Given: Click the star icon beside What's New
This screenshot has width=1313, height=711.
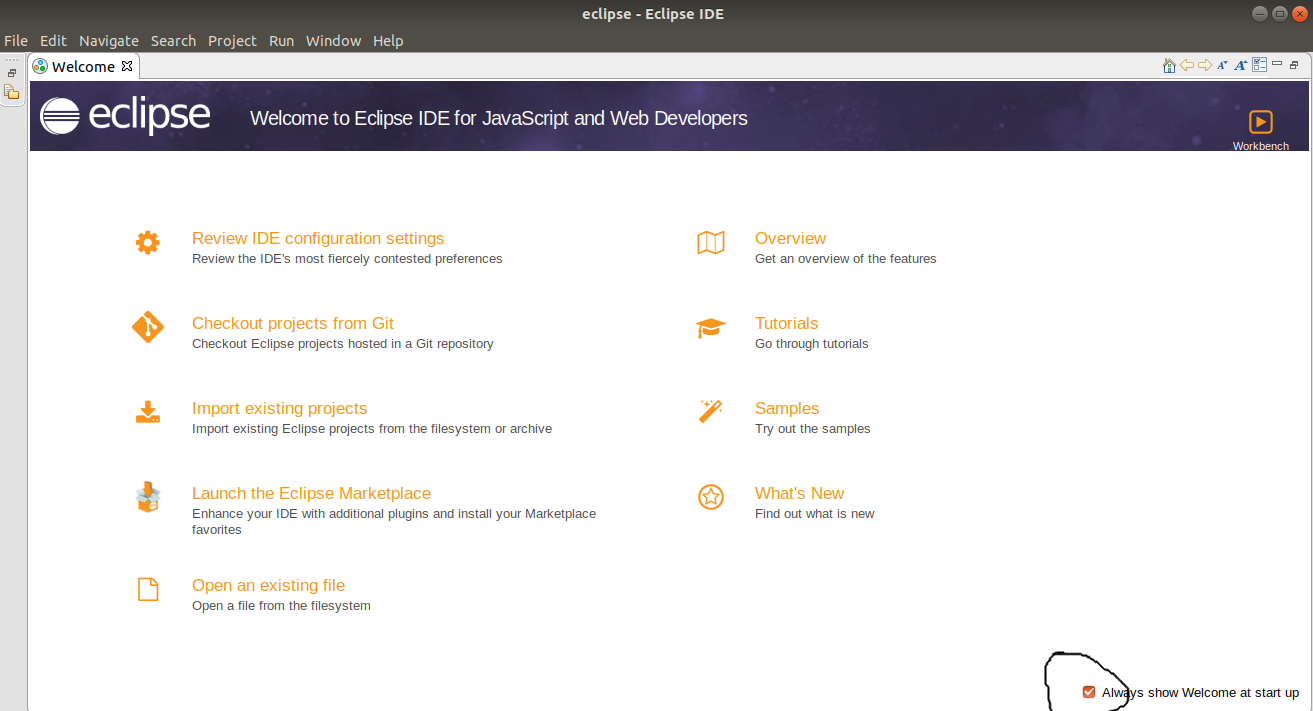Looking at the screenshot, I should (x=711, y=497).
